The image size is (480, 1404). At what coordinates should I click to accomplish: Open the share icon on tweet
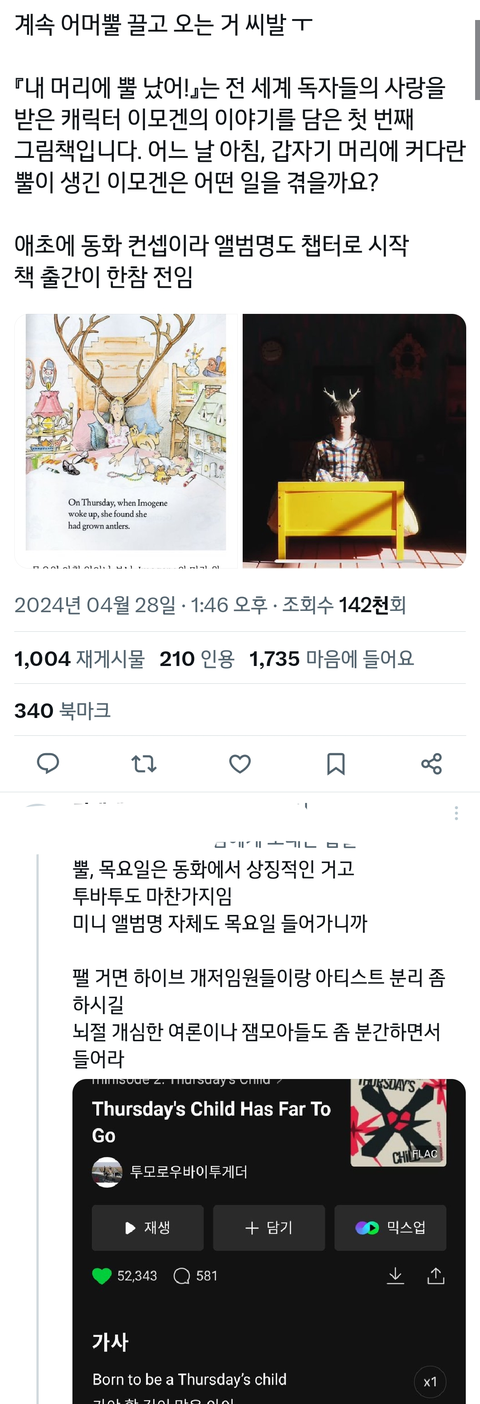click(x=432, y=764)
